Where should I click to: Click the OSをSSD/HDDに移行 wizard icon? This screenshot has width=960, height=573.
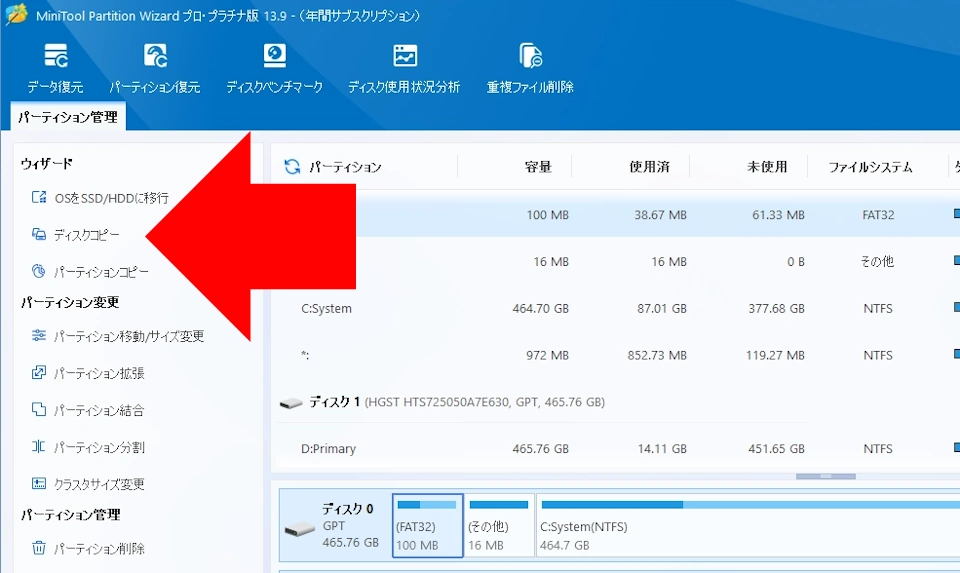click(39, 197)
